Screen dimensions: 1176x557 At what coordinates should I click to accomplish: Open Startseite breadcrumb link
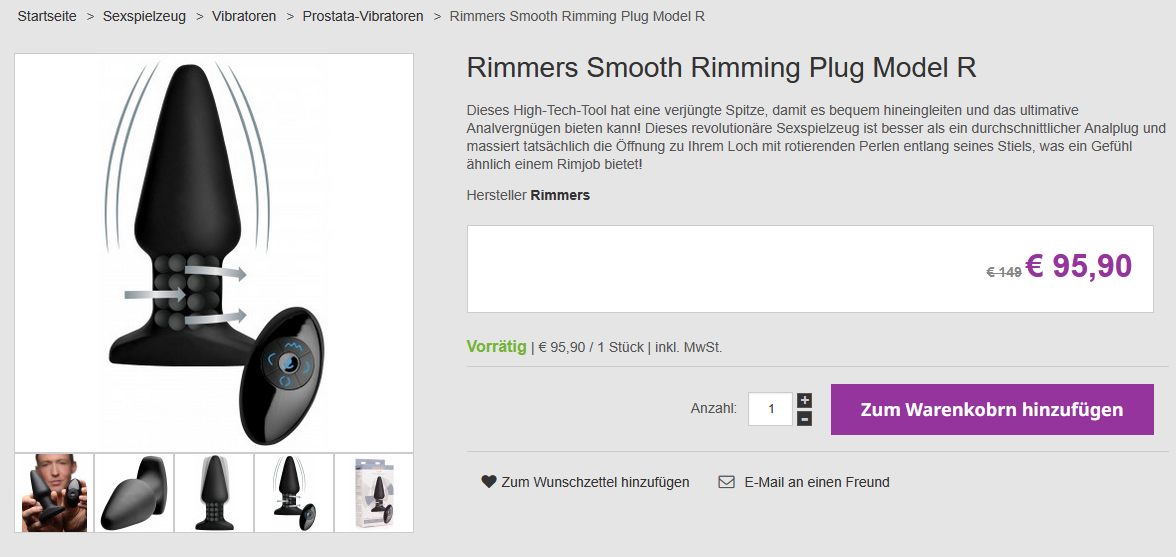coord(47,16)
